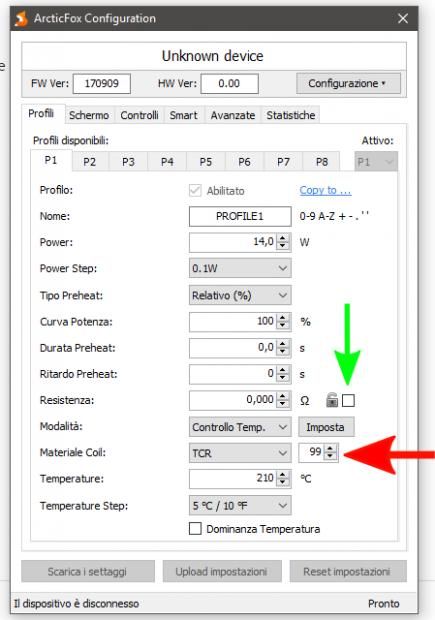Click the resistance lock padlock icon

tap(332, 400)
